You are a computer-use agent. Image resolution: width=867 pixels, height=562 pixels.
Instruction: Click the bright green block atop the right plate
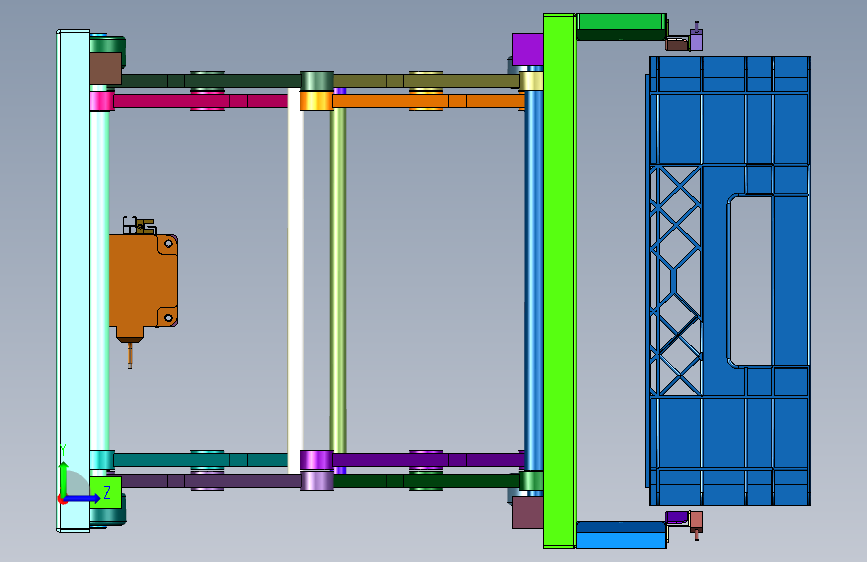[x=620, y=22]
